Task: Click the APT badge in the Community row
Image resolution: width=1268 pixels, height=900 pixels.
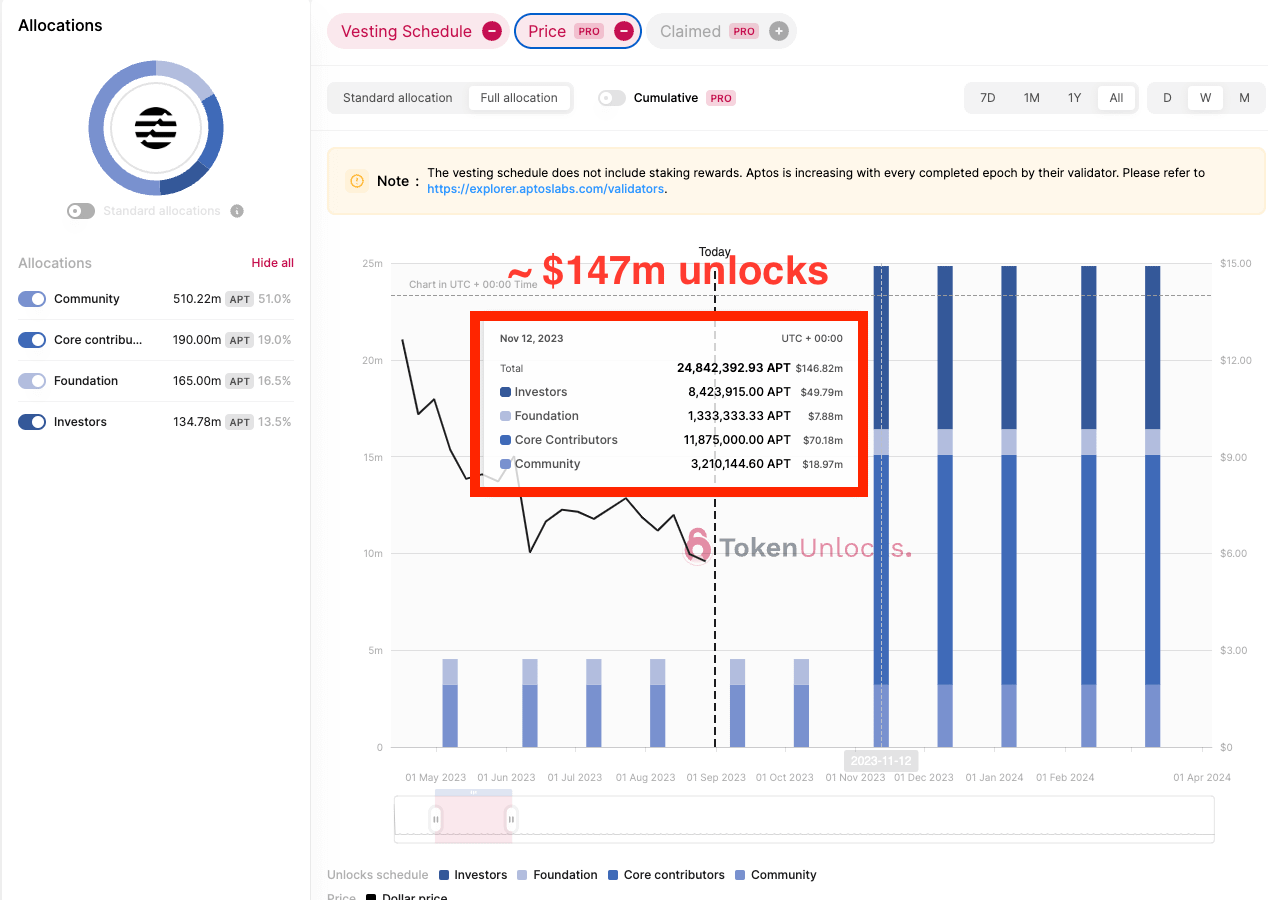Action: coord(240,299)
